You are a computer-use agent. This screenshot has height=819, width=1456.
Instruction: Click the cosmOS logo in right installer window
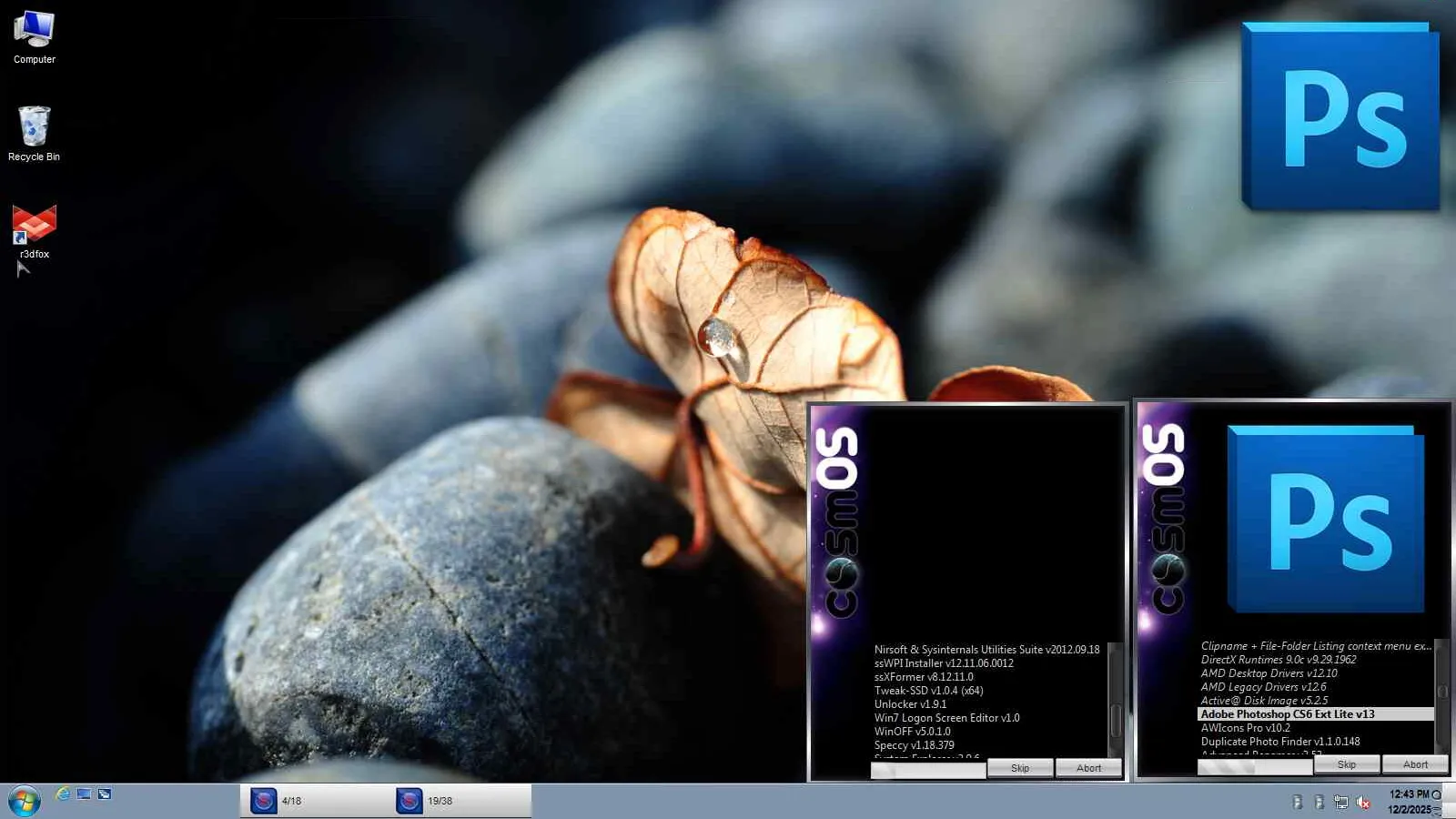pyautogui.click(x=1165, y=521)
